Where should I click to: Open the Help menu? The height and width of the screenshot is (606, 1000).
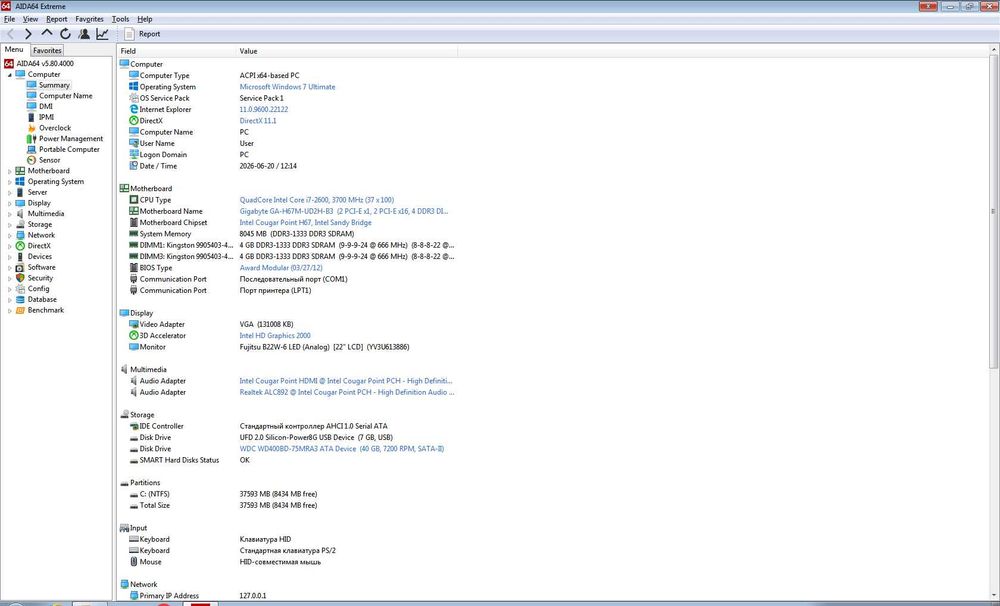(145, 19)
